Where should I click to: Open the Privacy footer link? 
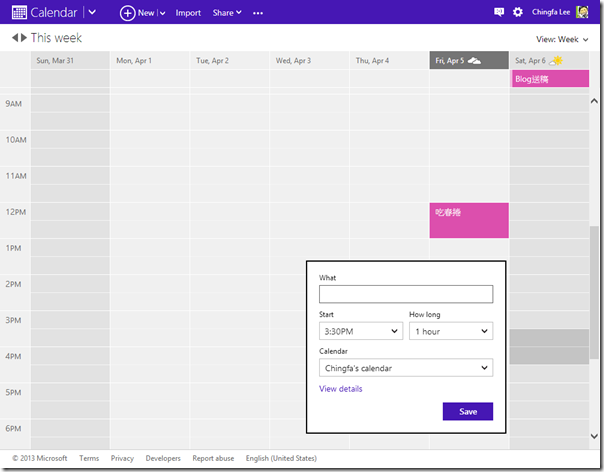tap(122, 458)
